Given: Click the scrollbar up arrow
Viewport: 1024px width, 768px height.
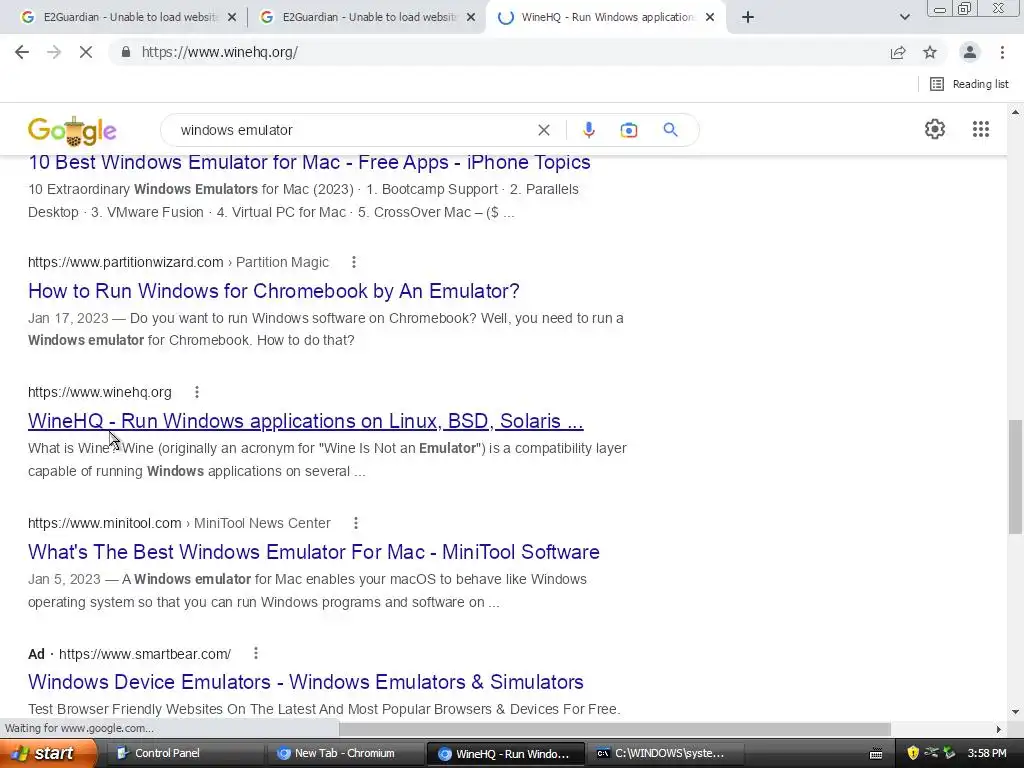Looking at the screenshot, I should 1016,112.
